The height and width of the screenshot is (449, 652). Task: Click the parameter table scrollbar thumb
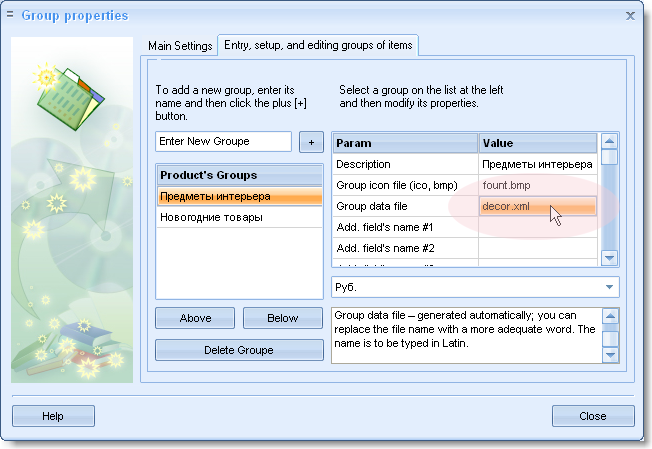[610, 157]
